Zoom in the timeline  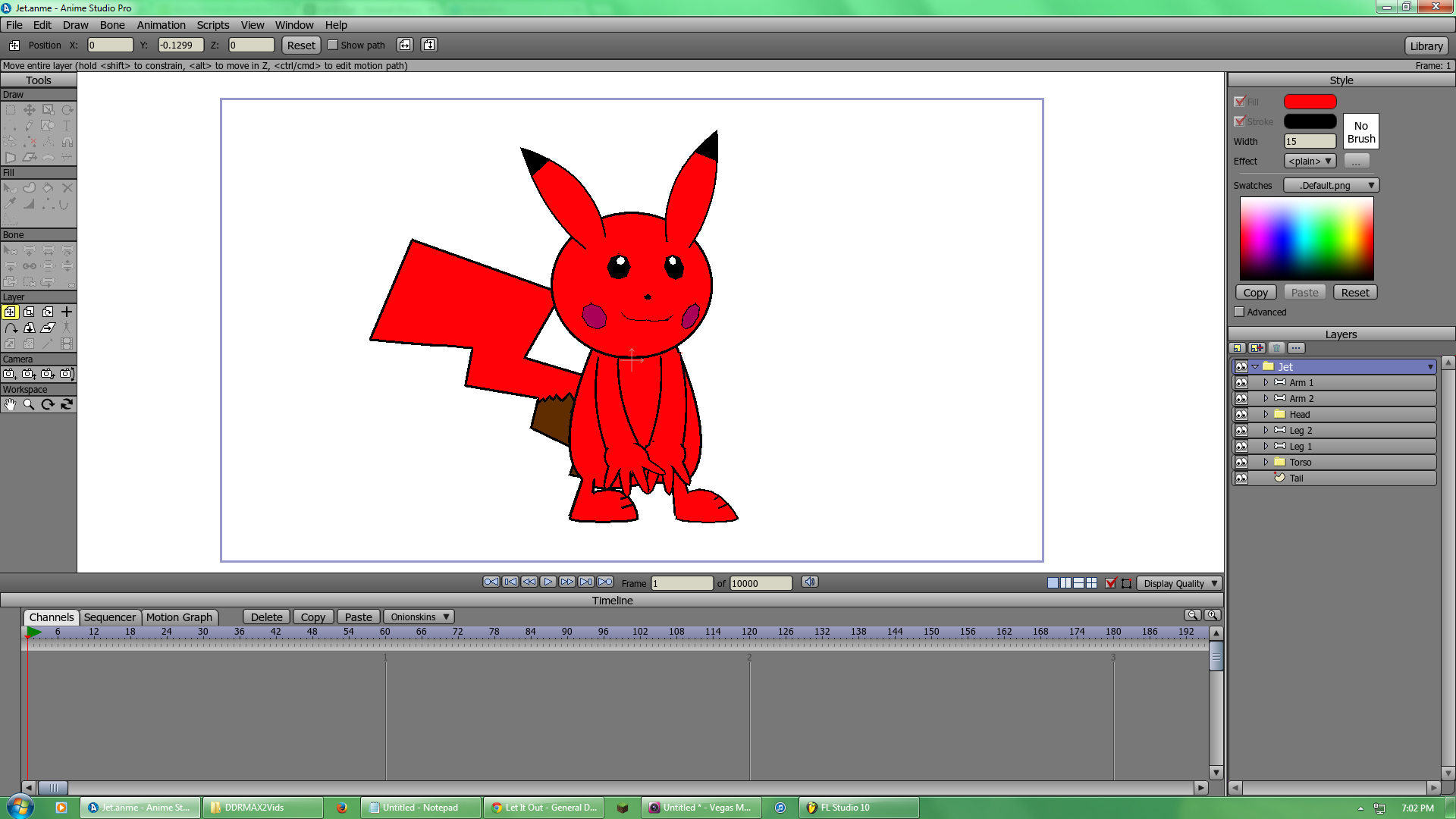(x=1213, y=616)
